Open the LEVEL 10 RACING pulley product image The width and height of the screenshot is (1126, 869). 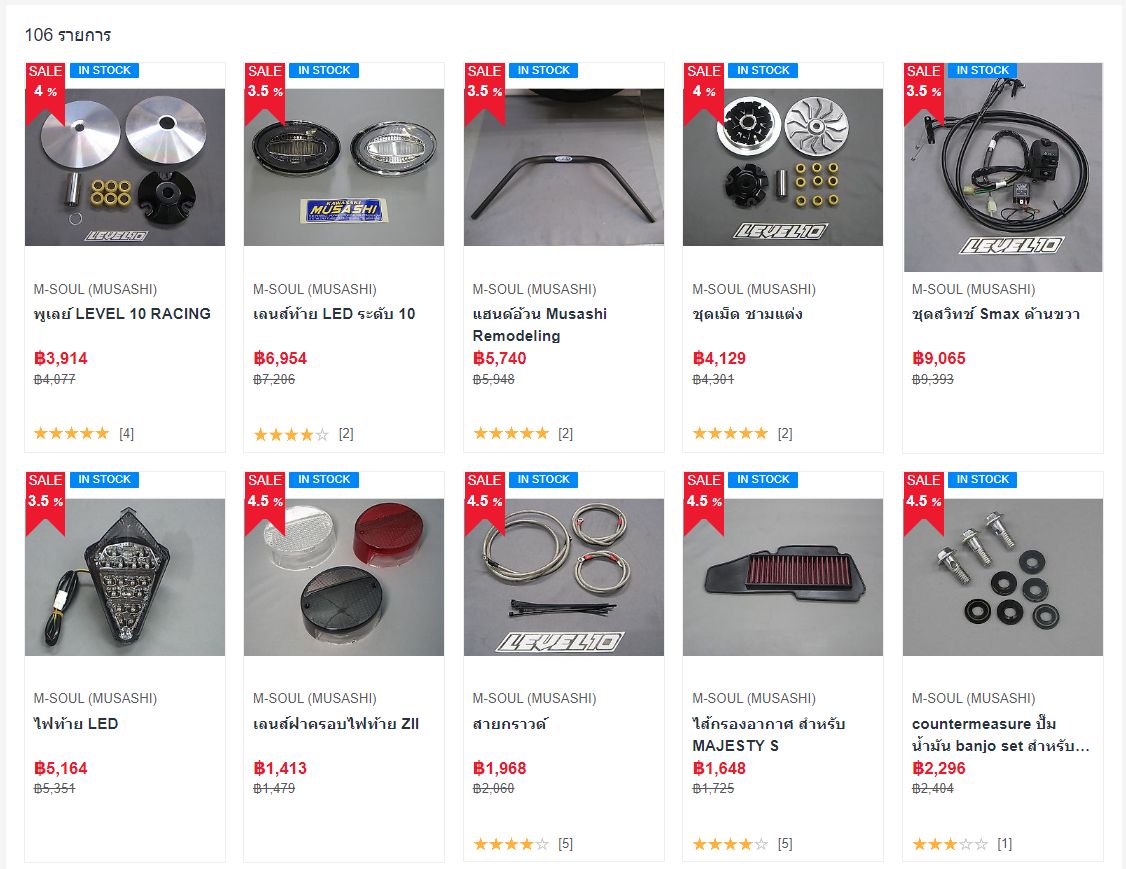(125, 167)
